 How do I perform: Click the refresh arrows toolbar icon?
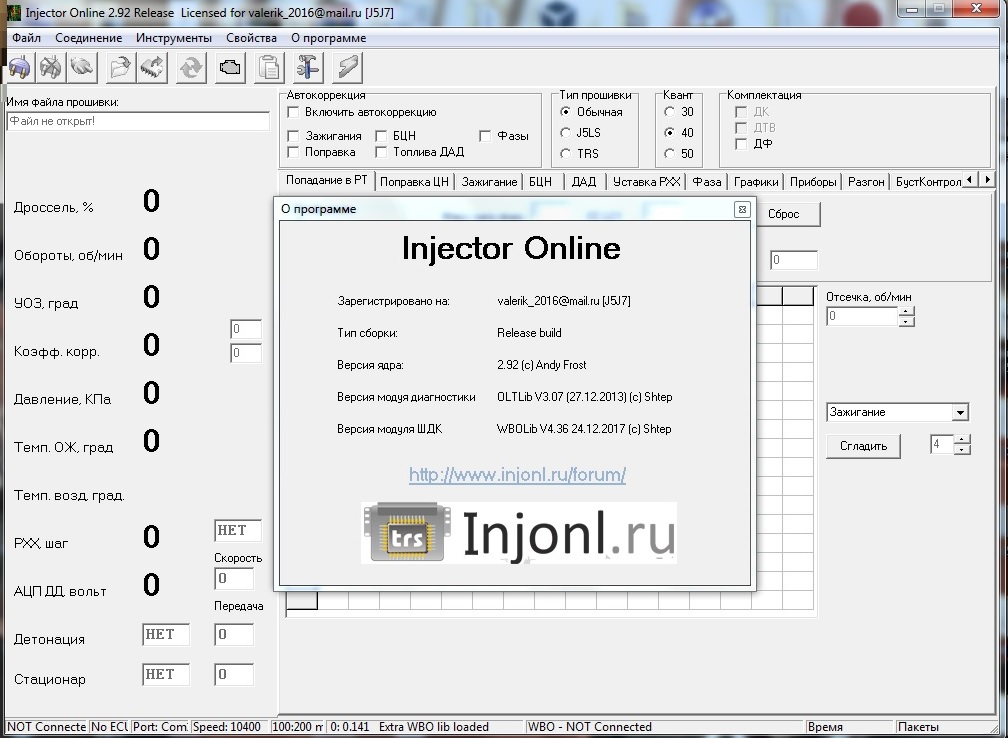point(192,68)
